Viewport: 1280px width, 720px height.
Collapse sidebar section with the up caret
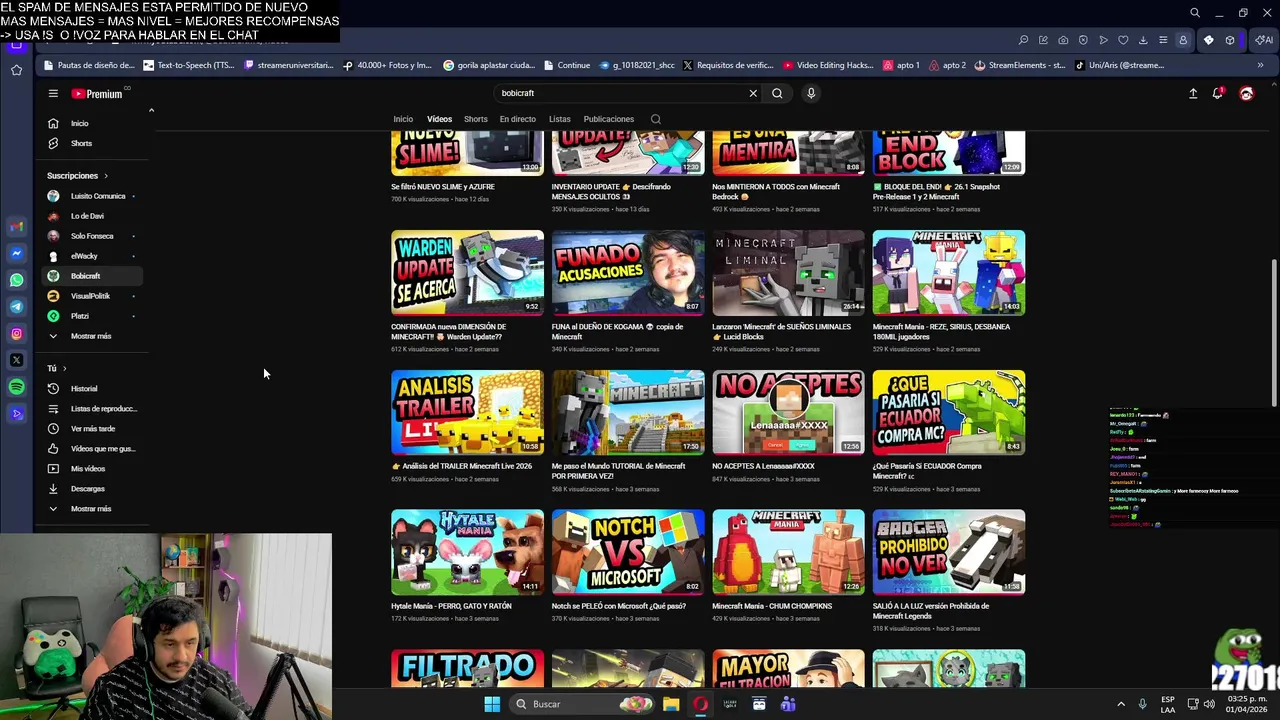pyautogui.click(x=151, y=110)
